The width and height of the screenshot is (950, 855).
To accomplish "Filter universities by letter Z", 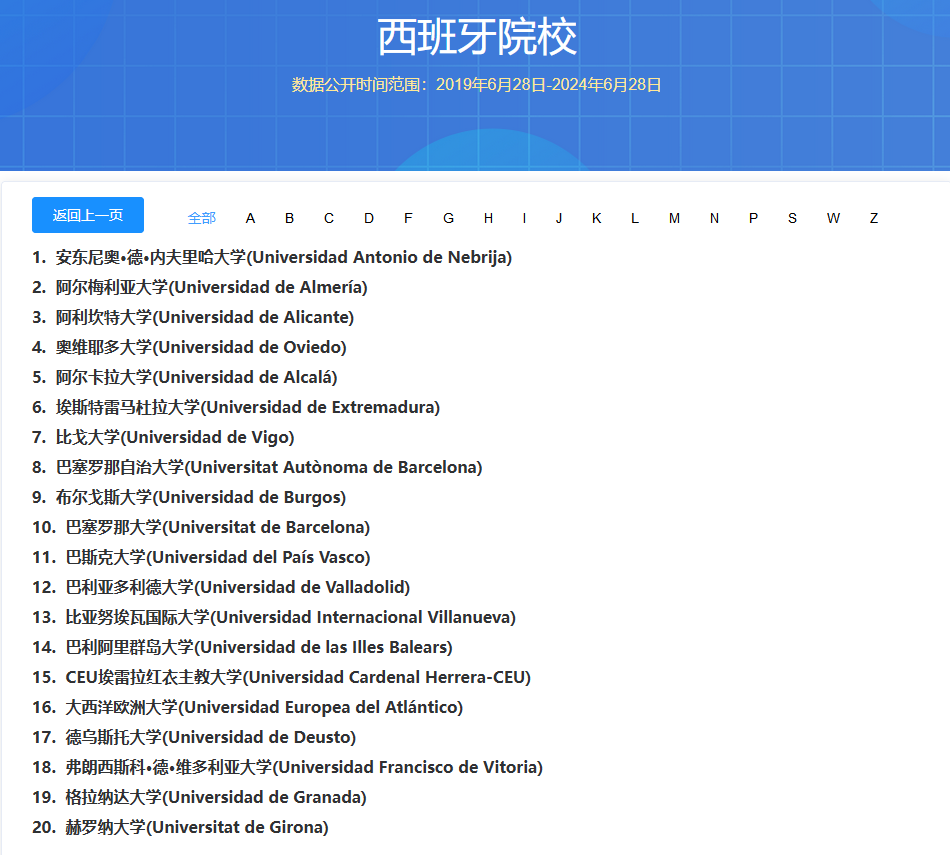I will (874, 218).
